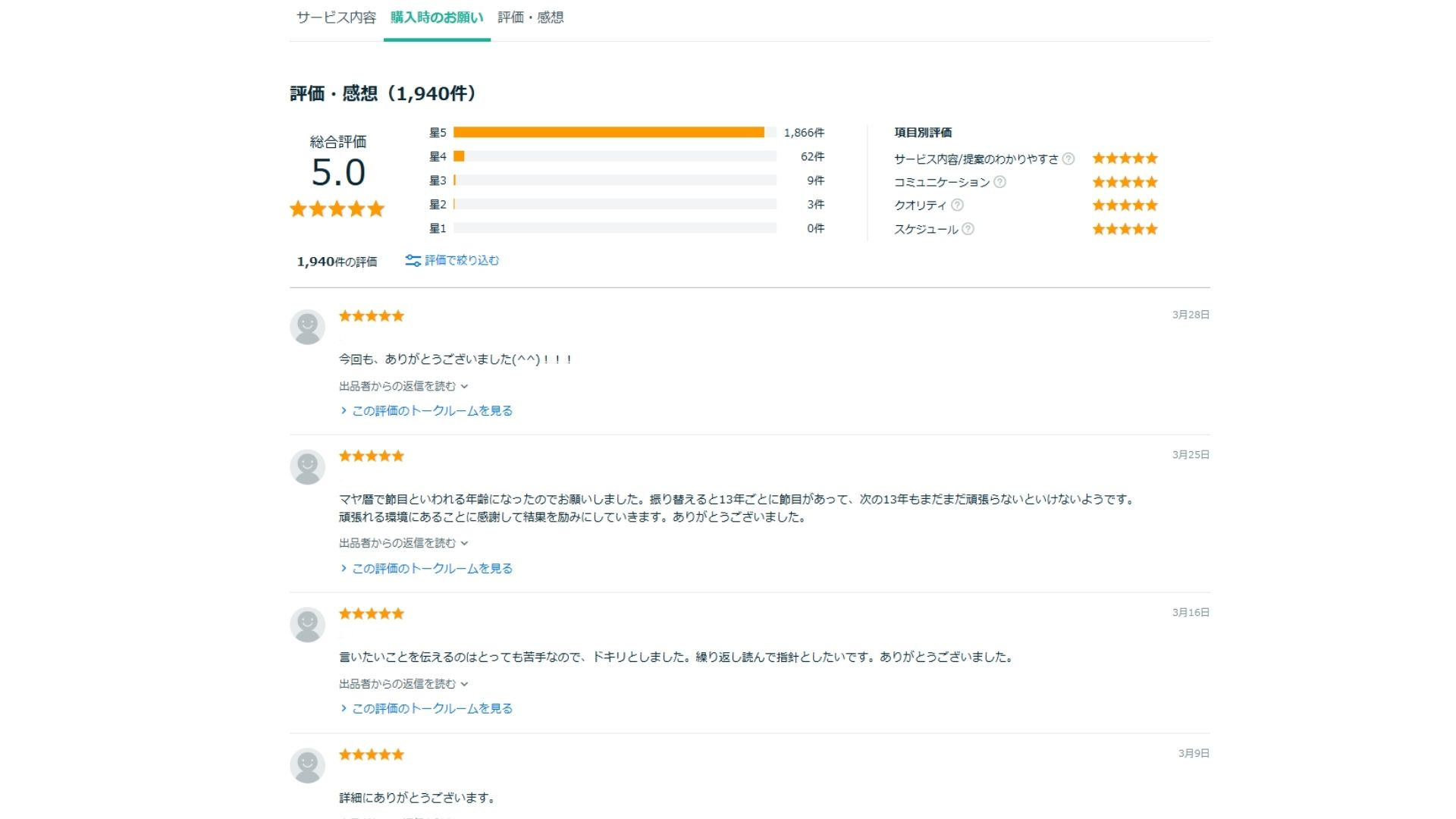
Task: Click help icon next to クオリティ
Action: coord(957,205)
